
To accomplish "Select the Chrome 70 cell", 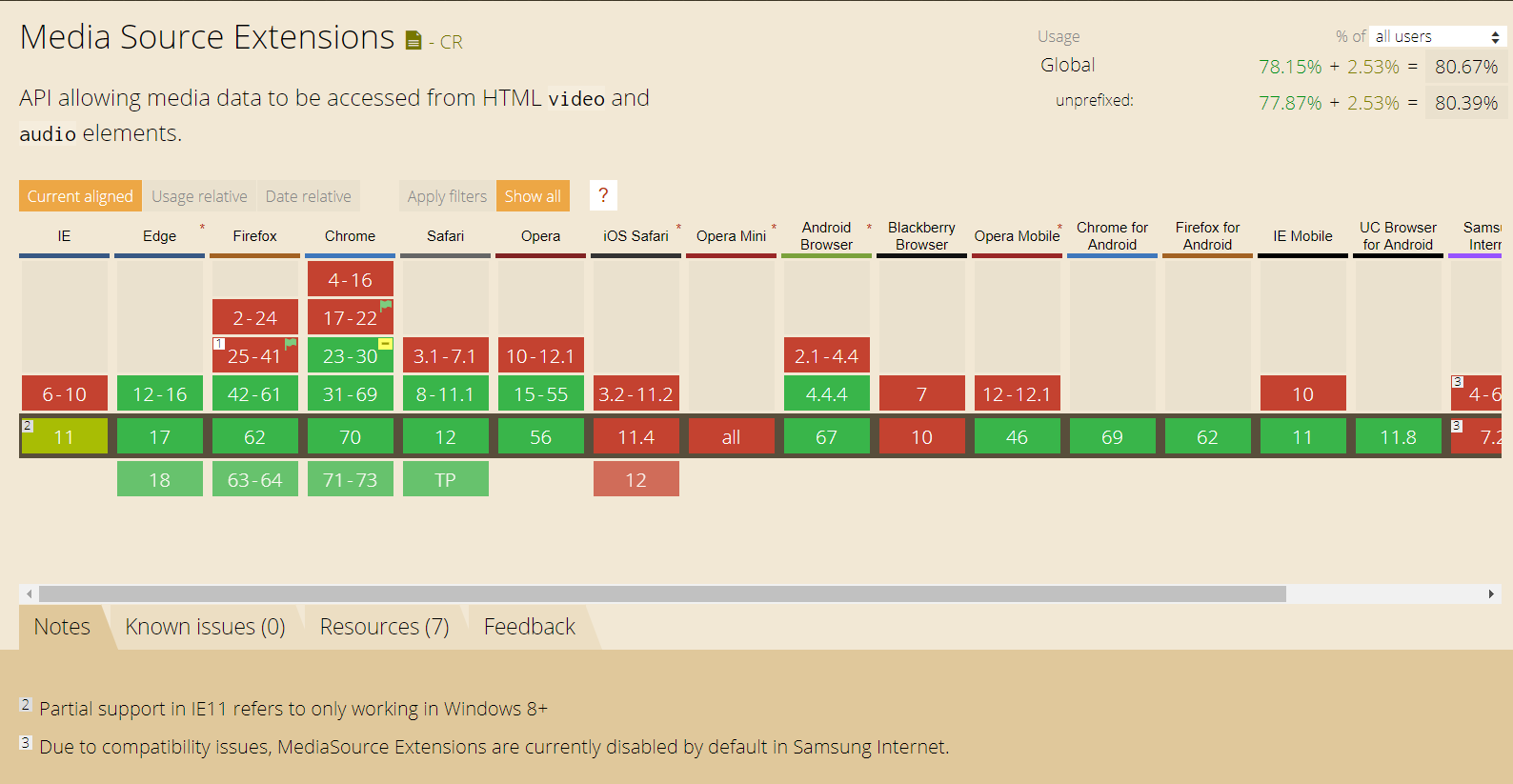I will point(351,436).
